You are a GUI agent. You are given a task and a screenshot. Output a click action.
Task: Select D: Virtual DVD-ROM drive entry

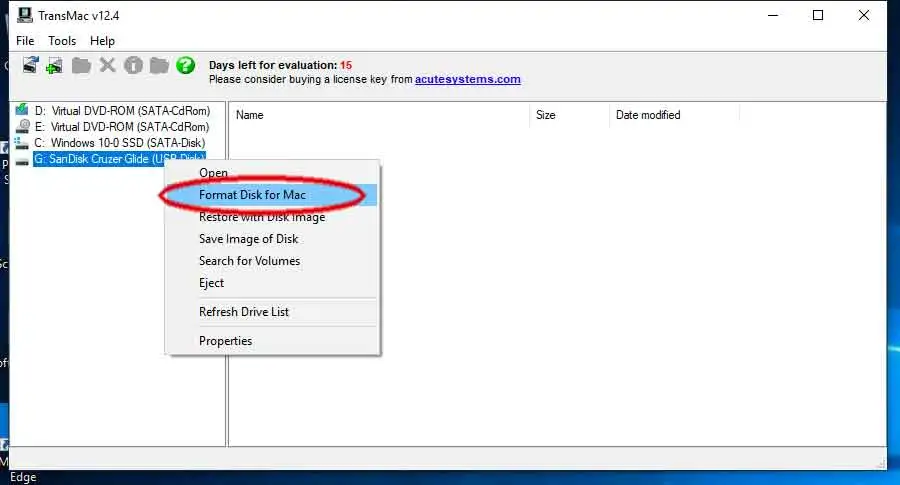[x=122, y=110]
